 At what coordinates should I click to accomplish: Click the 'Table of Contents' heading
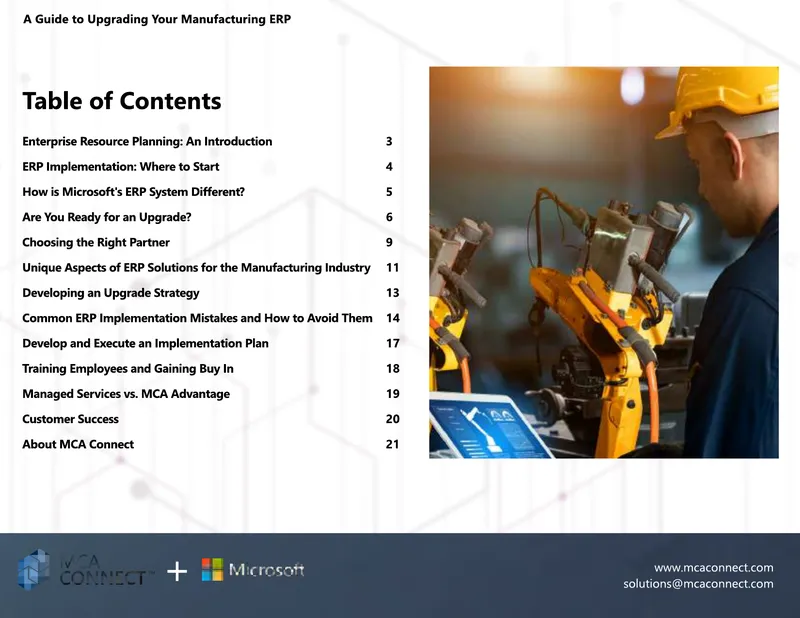[122, 101]
